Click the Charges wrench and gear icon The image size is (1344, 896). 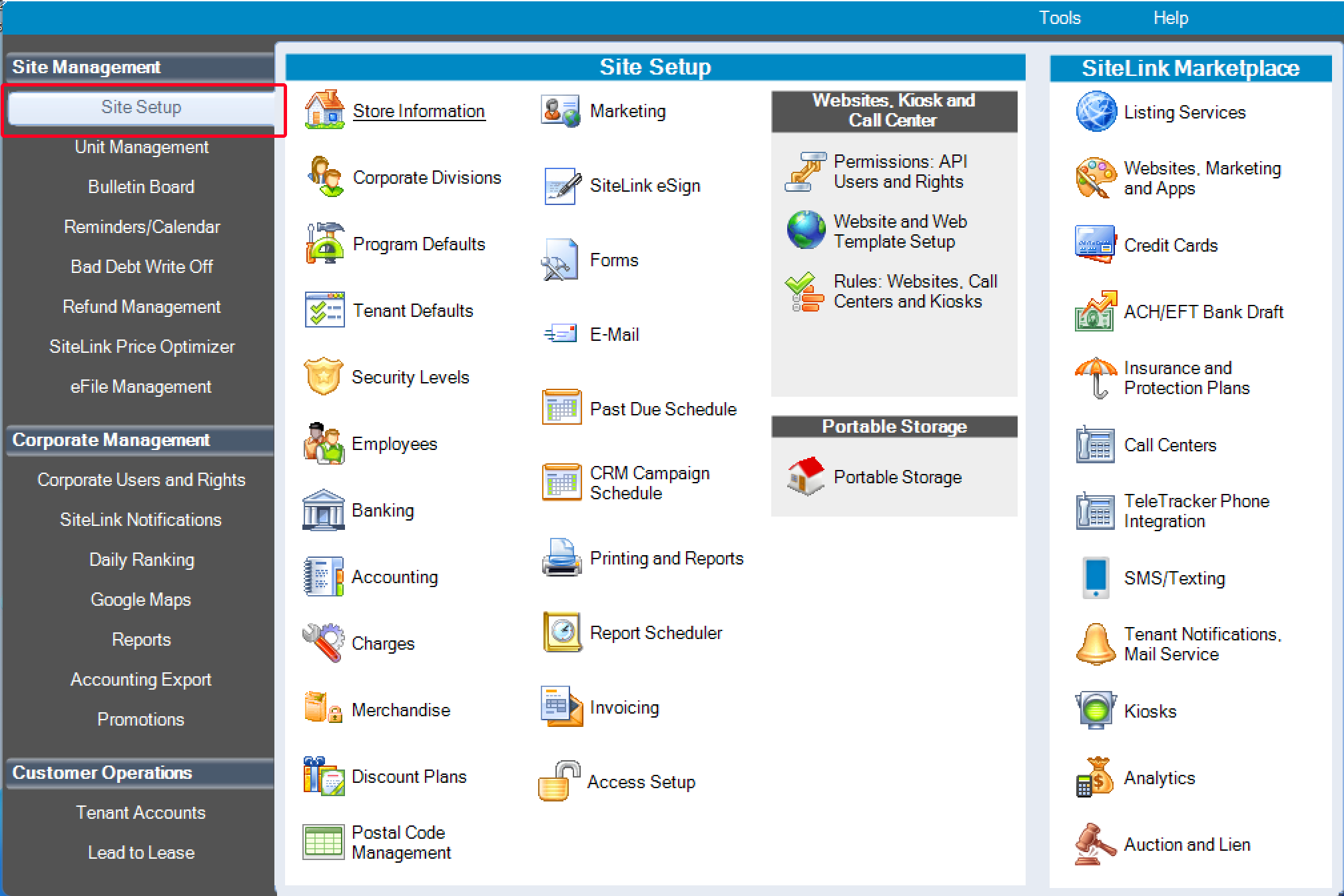tap(324, 643)
